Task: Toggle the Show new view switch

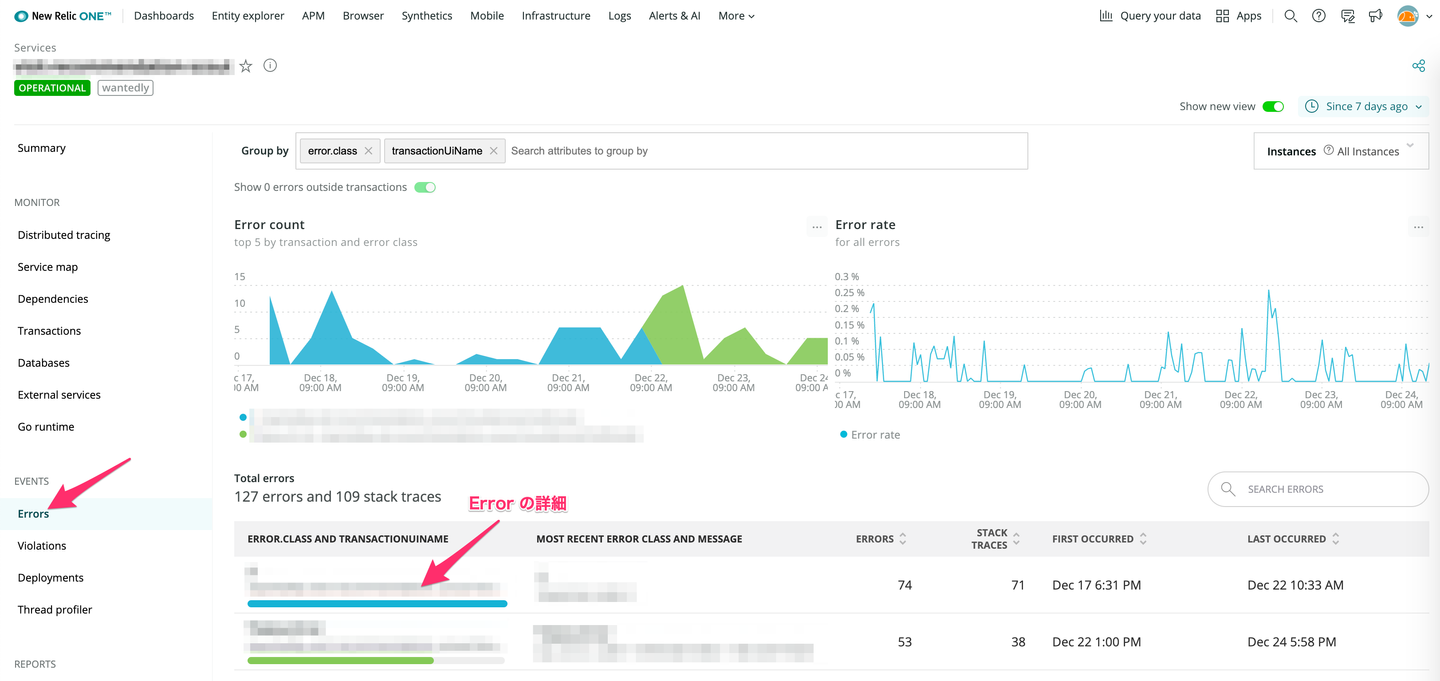Action: tap(1273, 107)
